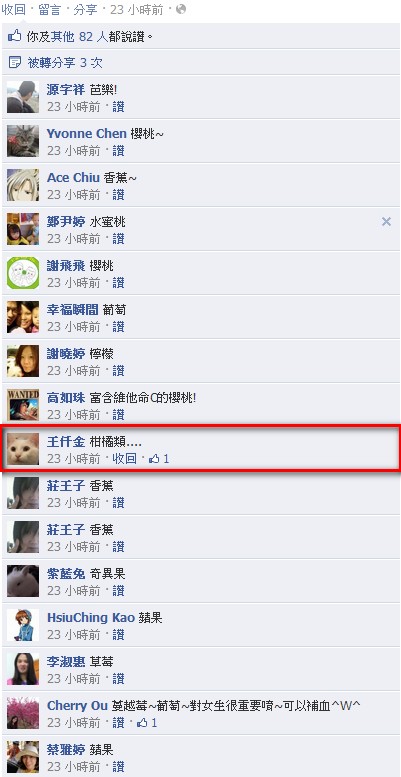This screenshot has height=777, width=401.
Task: Remove 鄭尹婷's comment with the X icon
Action: click(386, 222)
